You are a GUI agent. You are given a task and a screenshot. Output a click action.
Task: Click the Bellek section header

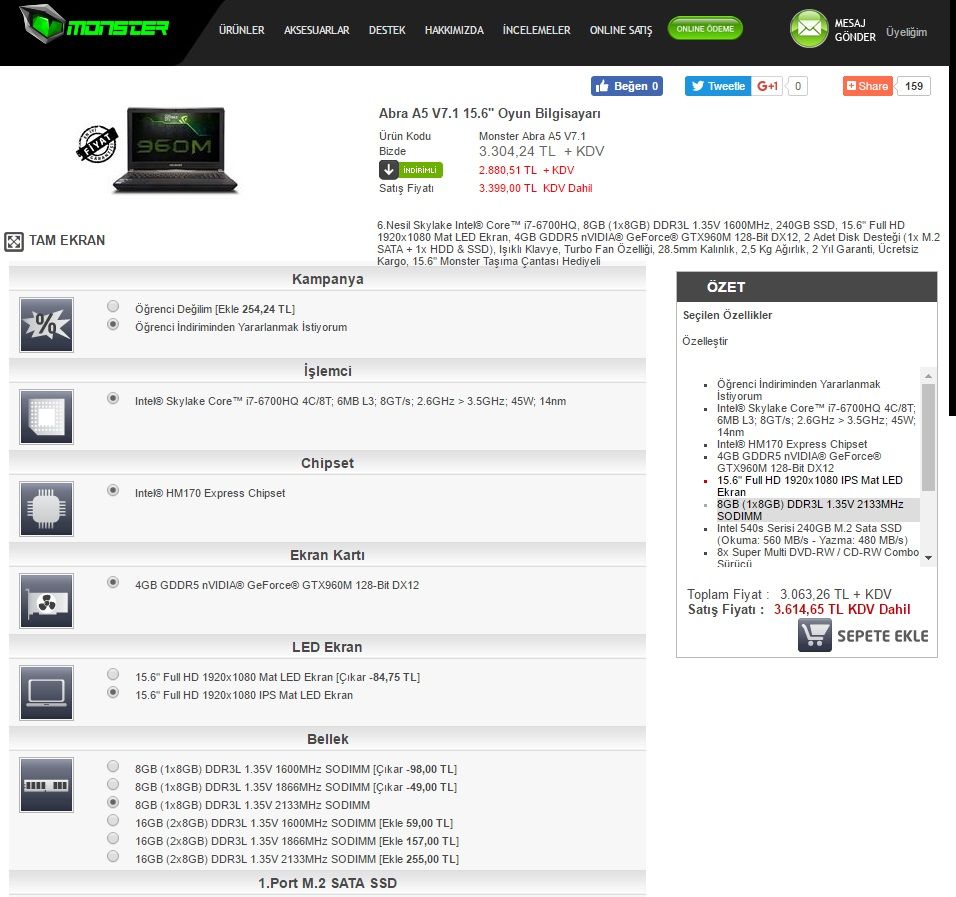coord(327,740)
